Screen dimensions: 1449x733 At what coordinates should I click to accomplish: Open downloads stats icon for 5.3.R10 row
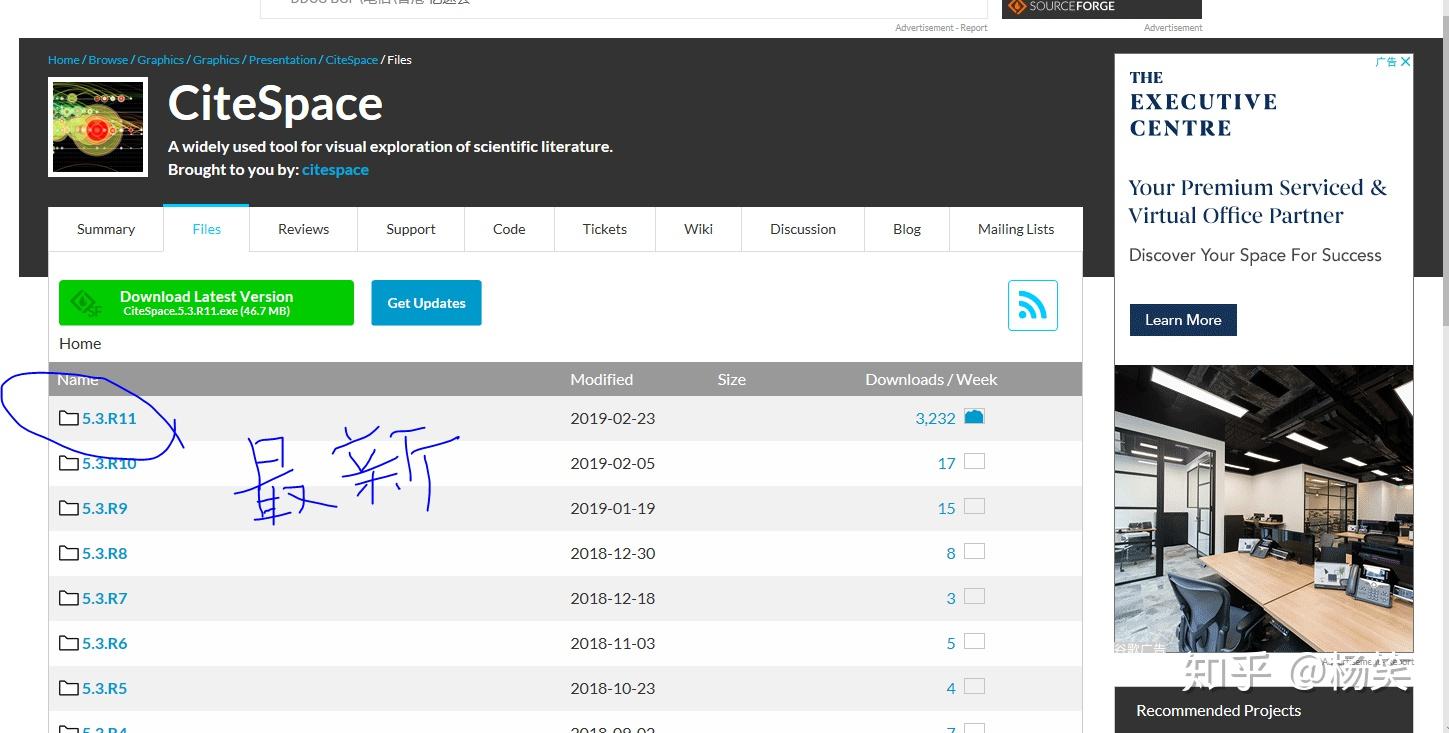[x=974, y=461]
